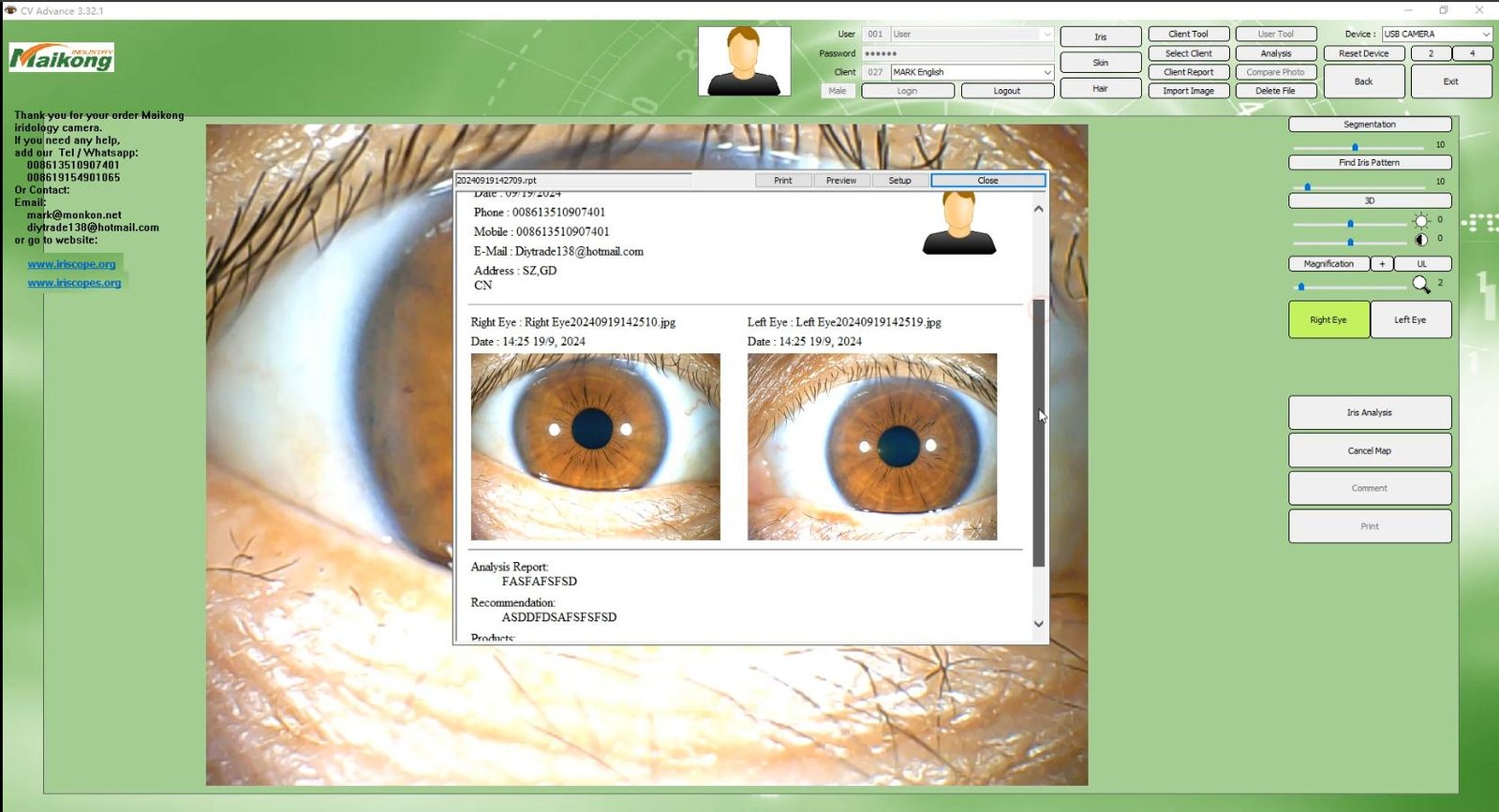The height and width of the screenshot is (812, 1499).
Task: Click the client number field 027
Action: coord(874,72)
